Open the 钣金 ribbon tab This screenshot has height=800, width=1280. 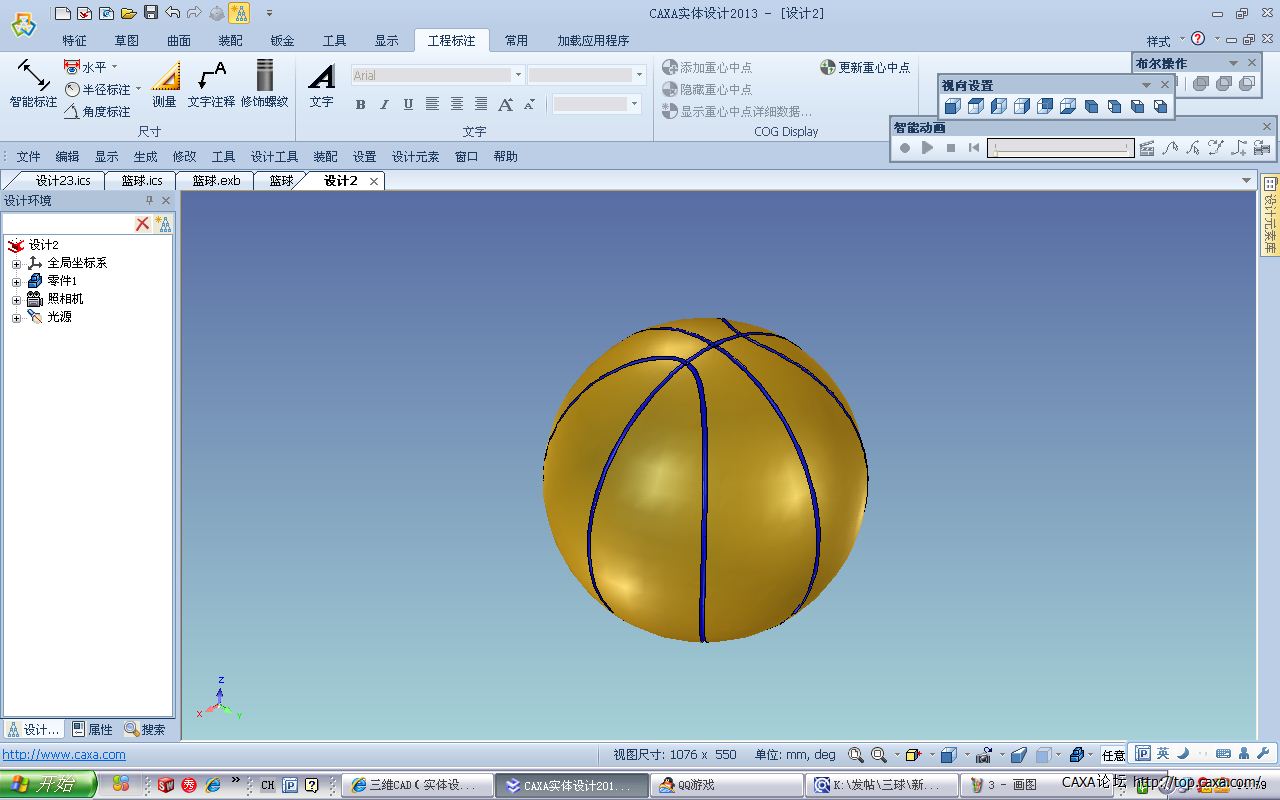pyautogui.click(x=283, y=41)
